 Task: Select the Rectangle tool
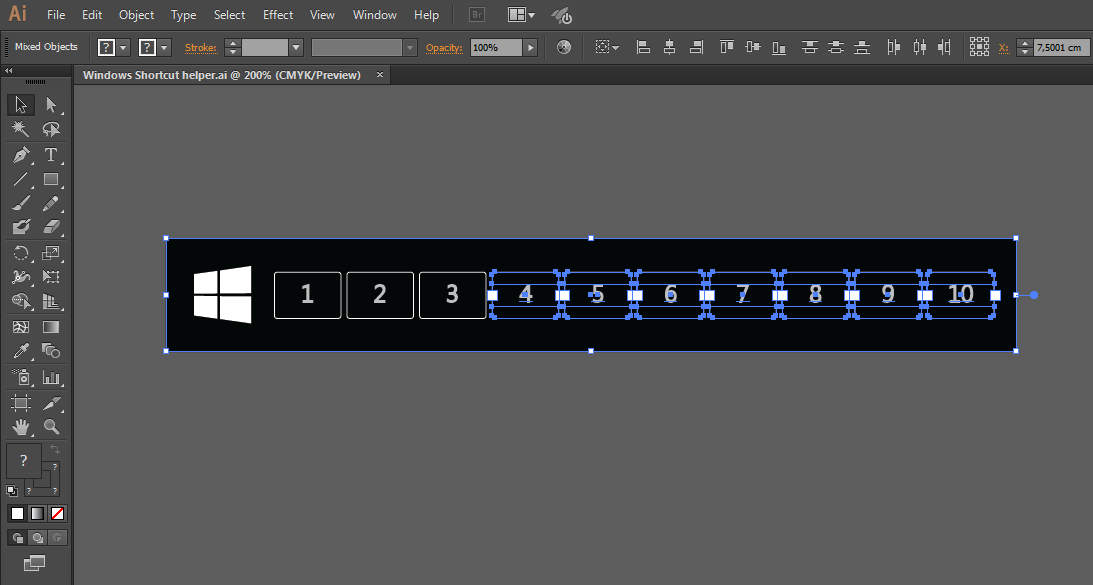[x=52, y=180]
